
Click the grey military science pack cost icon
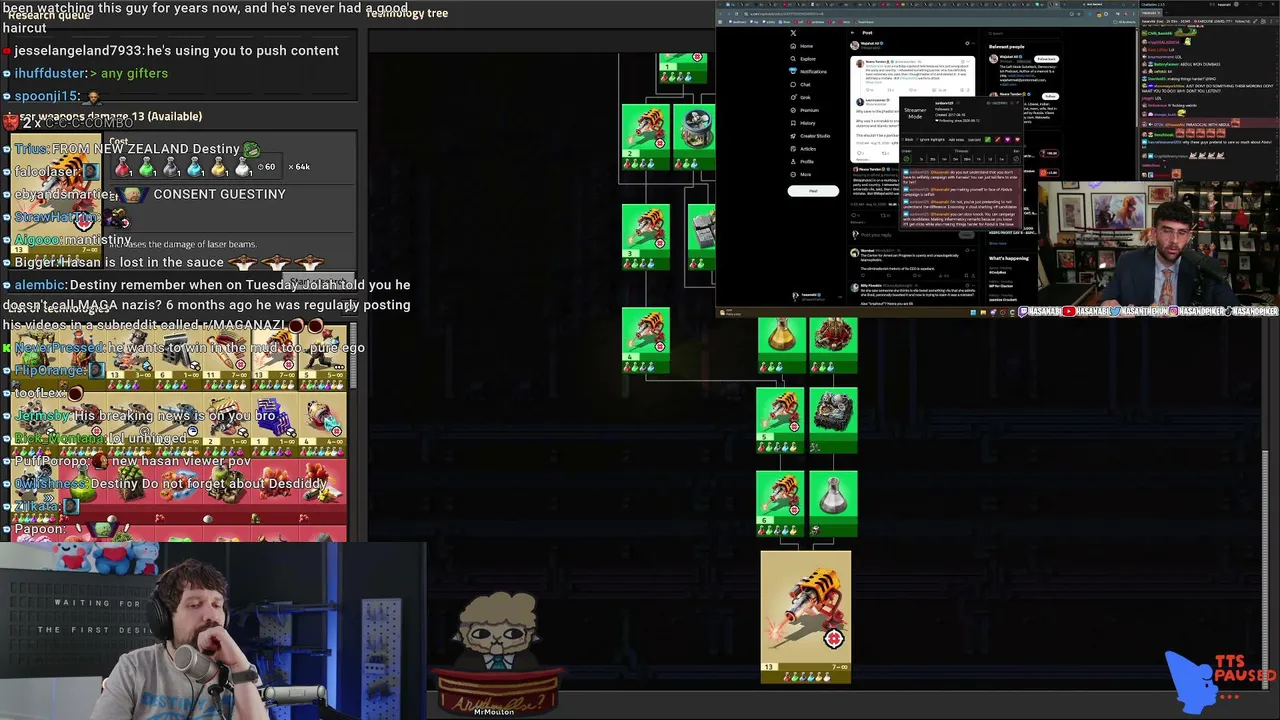point(171,167)
